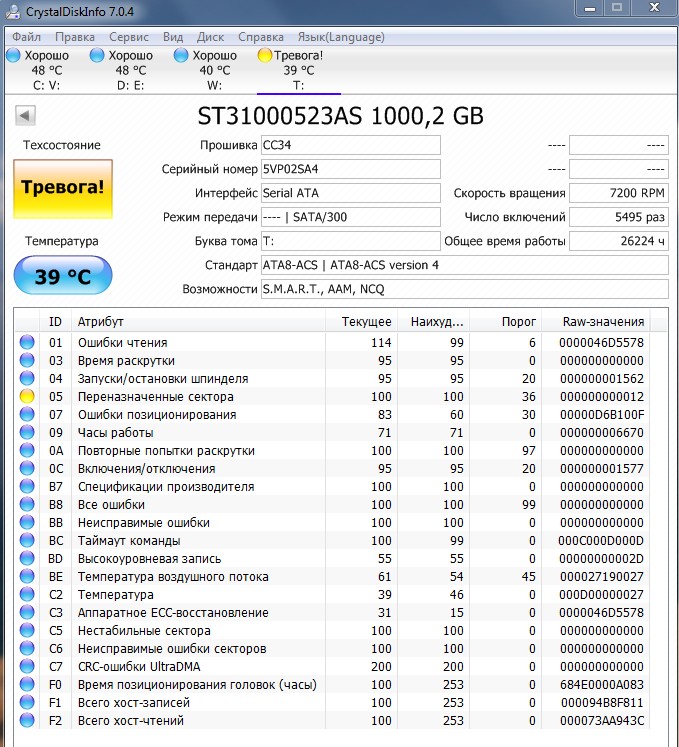Select raw value 00000D6B100F
The height and width of the screenshot is (747, 679).
point(602,415)
